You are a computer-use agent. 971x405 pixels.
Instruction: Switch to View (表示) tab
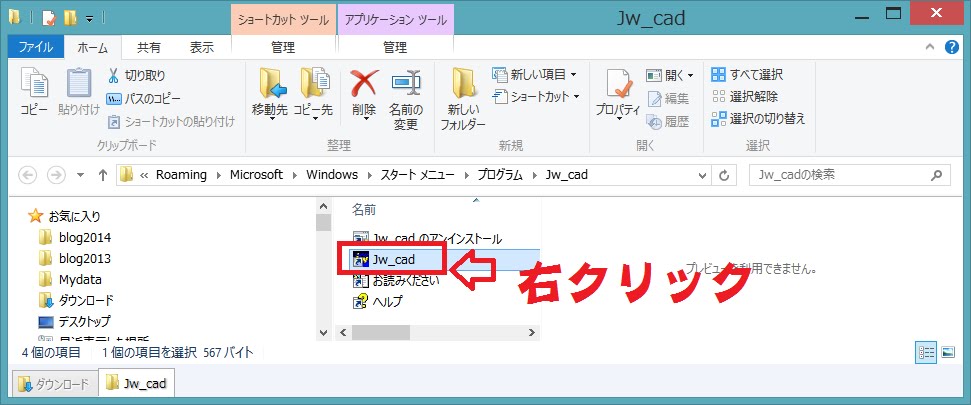tap(201, 48)
